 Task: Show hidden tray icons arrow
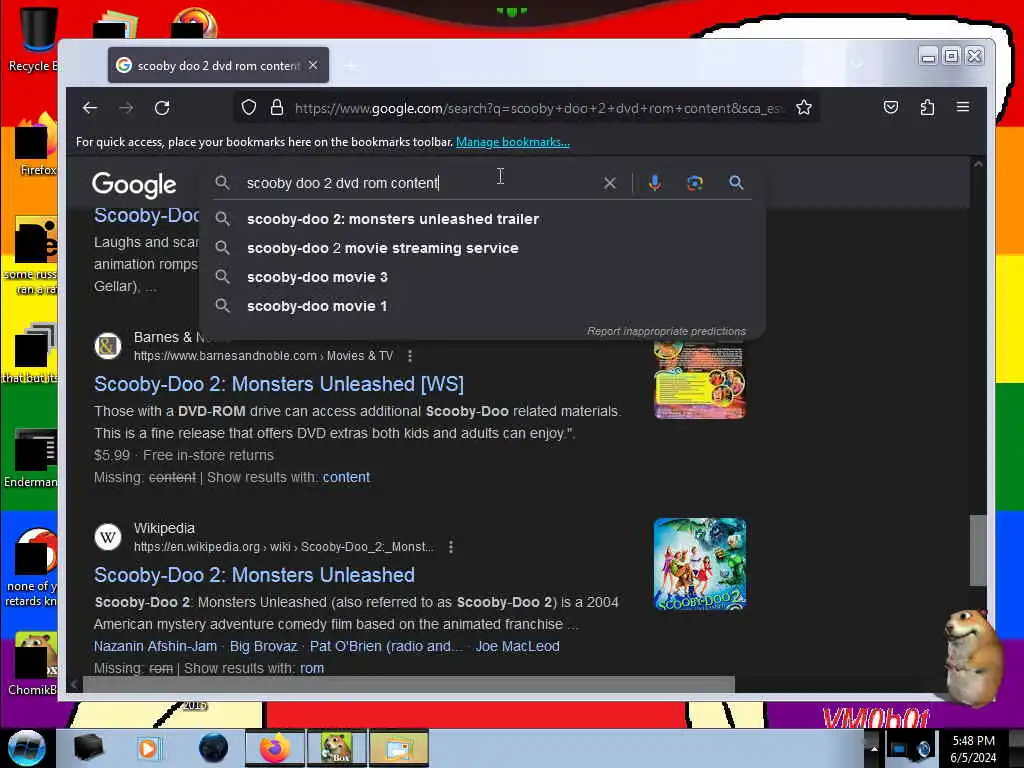point(874,748)
